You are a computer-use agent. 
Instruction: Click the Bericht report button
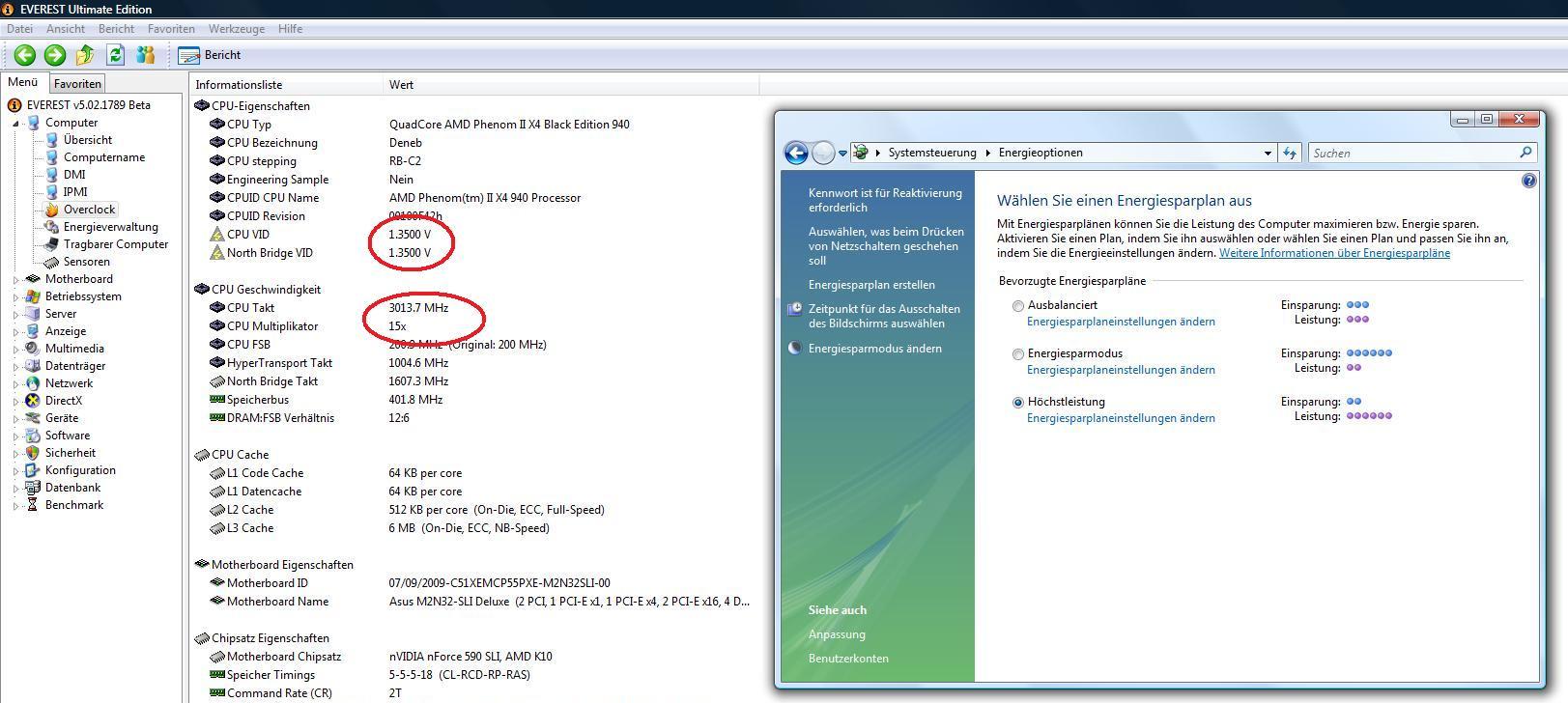211,55
